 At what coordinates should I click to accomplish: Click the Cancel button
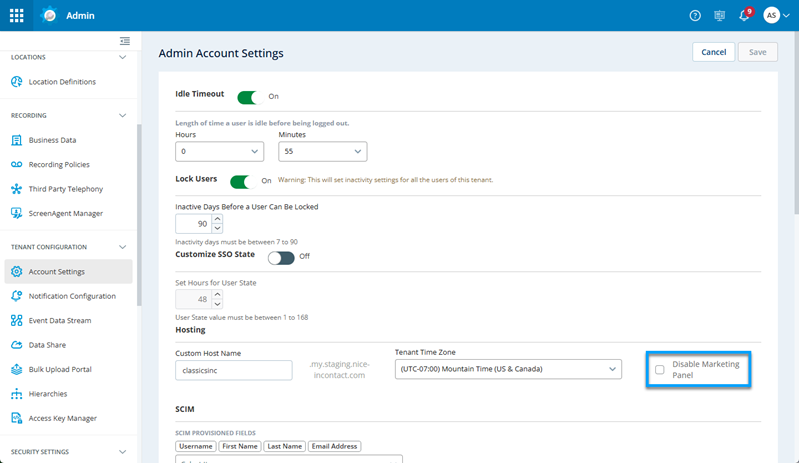point(713,52)
